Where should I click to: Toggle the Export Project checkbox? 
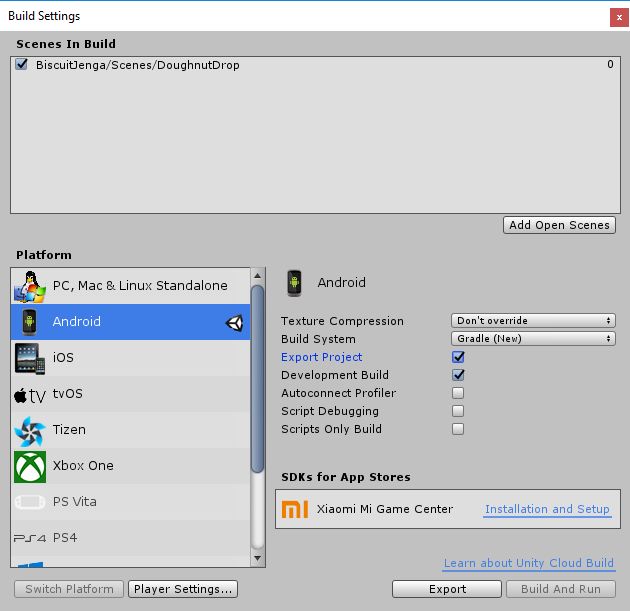(x=458, y=357)
